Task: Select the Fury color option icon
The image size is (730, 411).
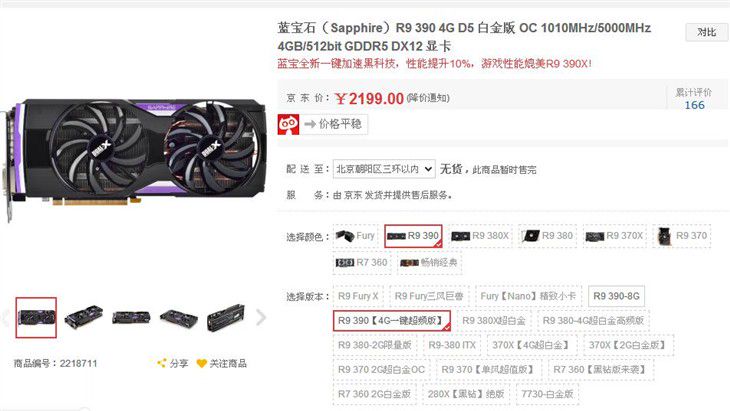Action: coord(345,236)
